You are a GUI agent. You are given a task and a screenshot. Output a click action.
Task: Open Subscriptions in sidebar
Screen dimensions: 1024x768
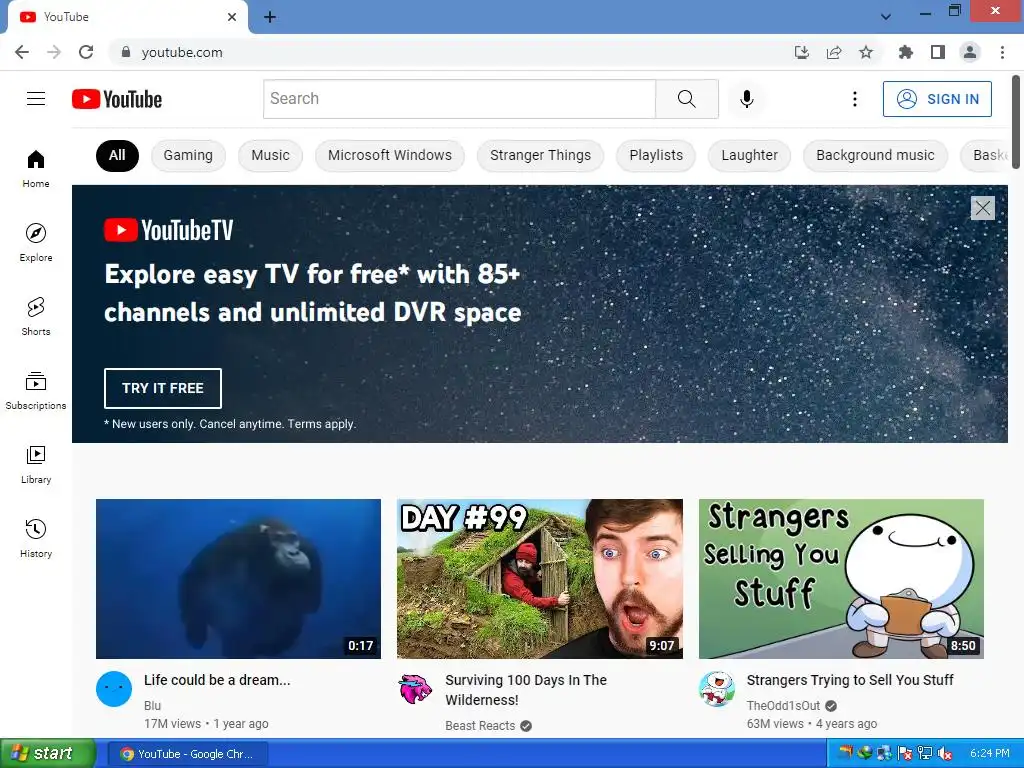(36, 391)
